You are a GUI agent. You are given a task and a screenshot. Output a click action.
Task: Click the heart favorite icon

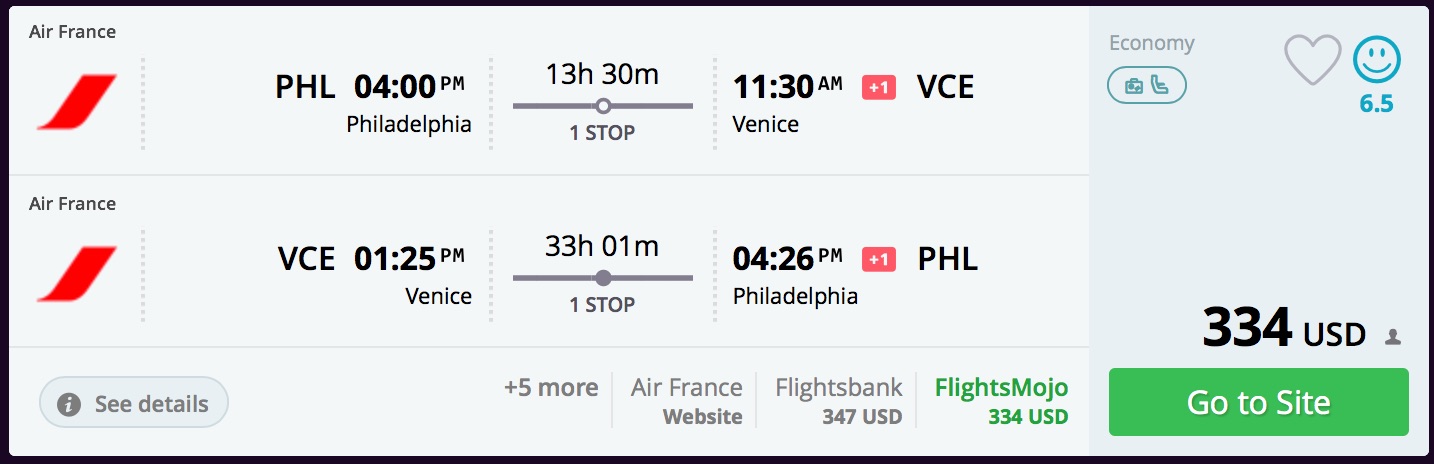coord(1311,59)
